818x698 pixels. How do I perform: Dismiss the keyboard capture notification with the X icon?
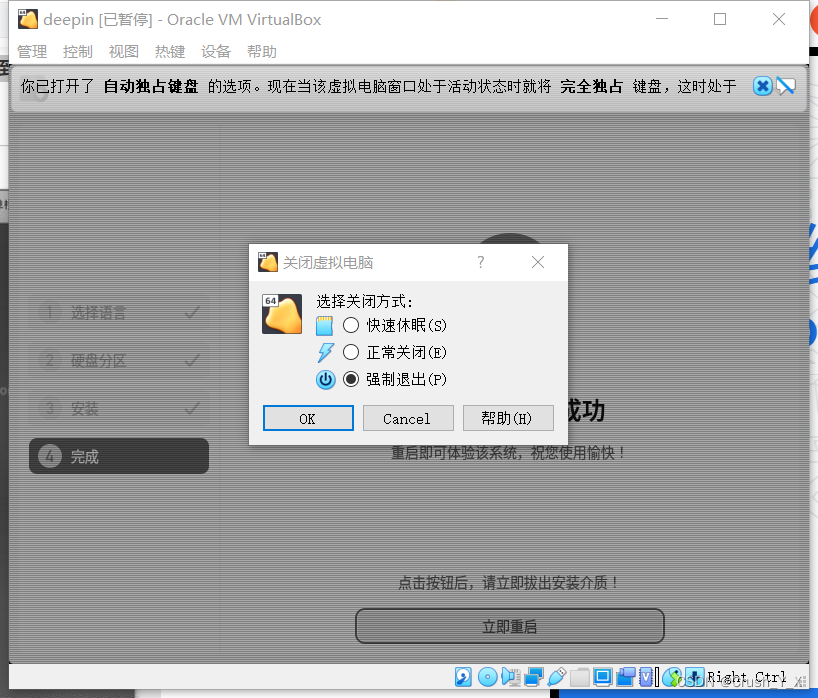[763, 86]
